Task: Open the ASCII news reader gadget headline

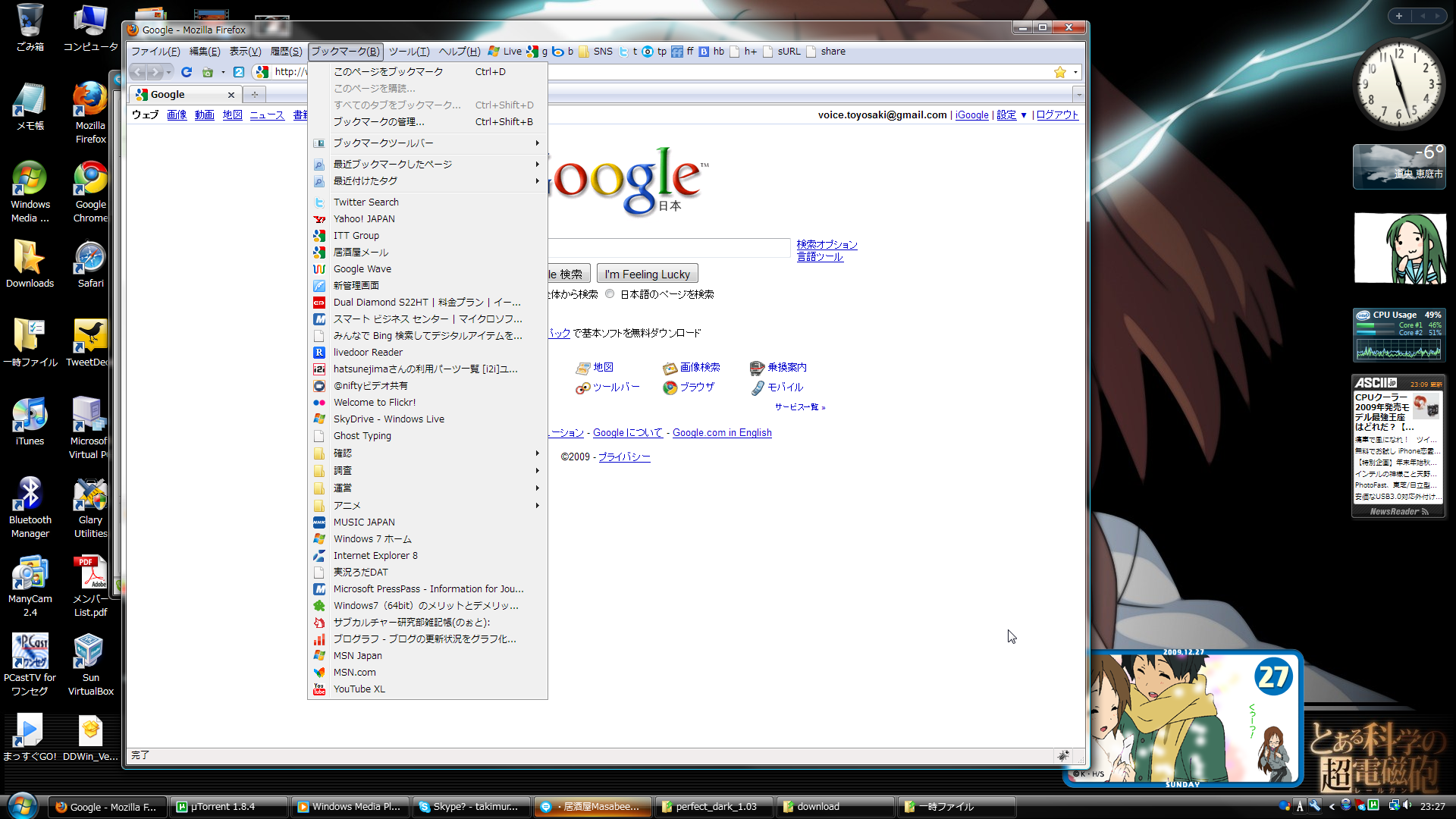Action: pos(1382,413)
